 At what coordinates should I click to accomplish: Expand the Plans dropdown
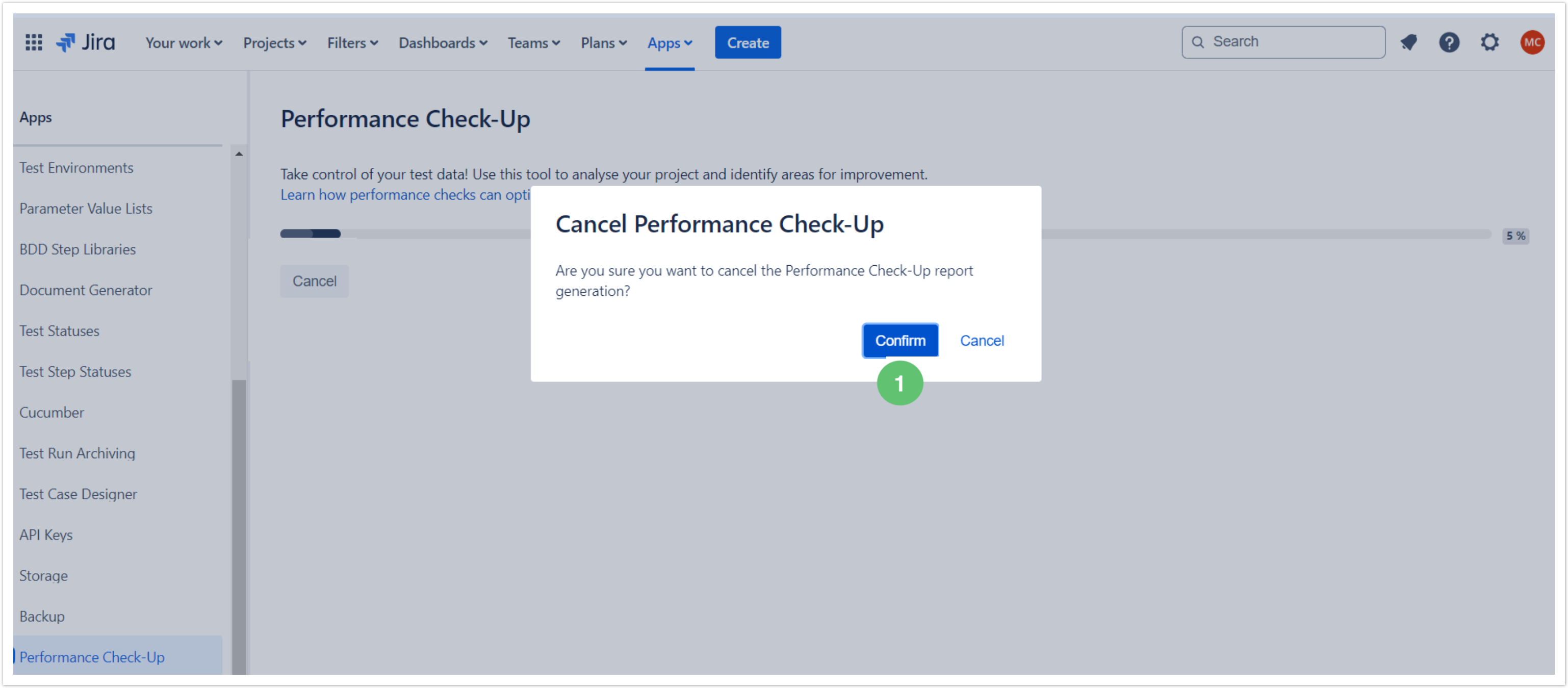[x=603, y=43]
